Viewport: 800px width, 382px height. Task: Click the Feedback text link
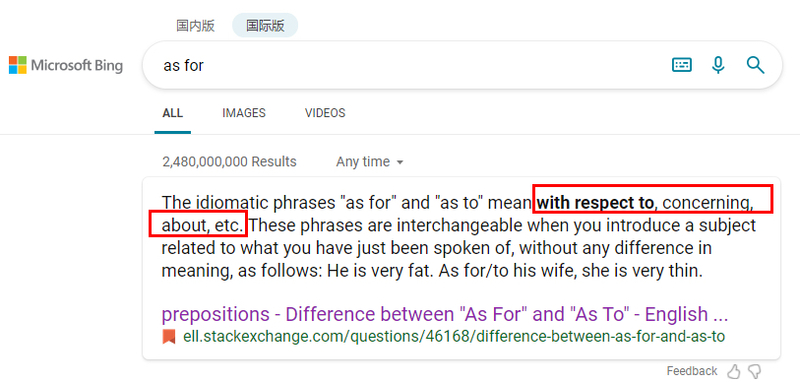(x=692, y=371)
